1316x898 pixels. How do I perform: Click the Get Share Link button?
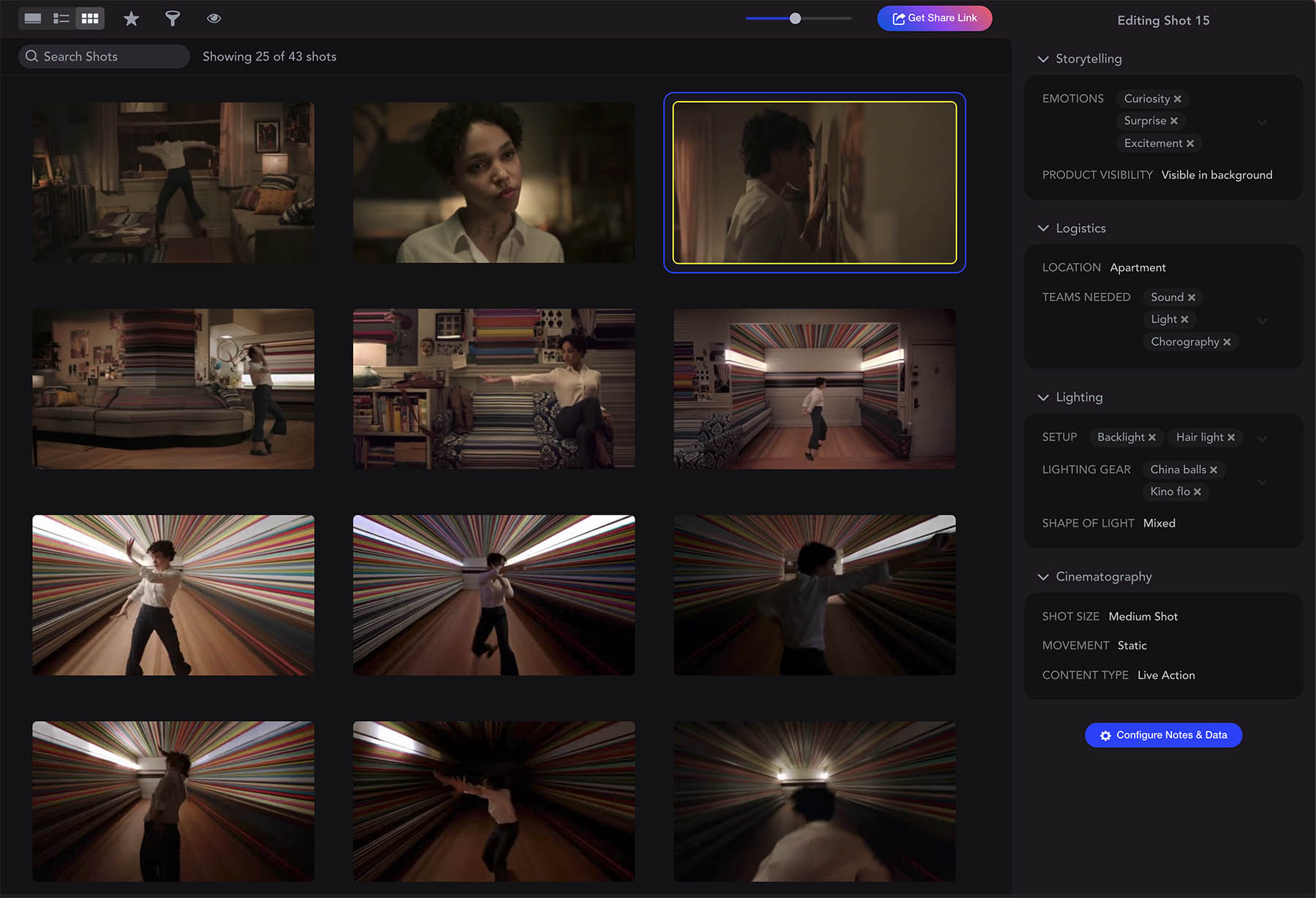(x=934, y=18)
